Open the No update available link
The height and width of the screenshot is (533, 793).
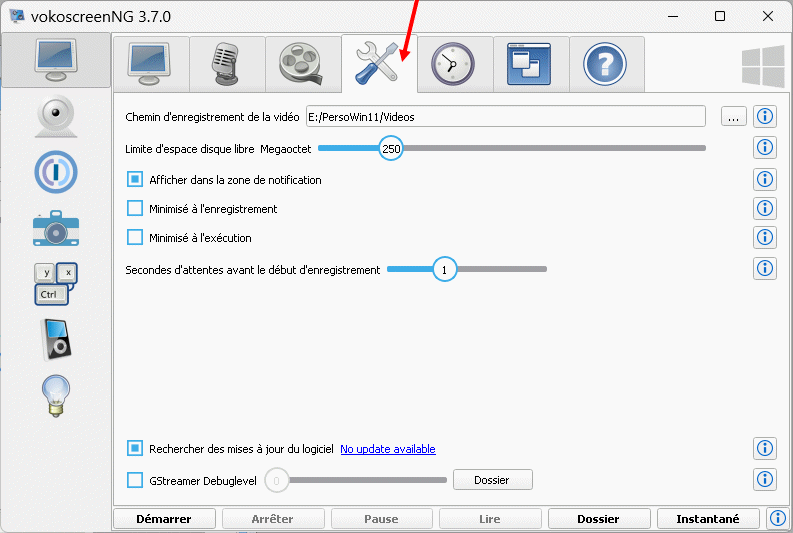point(388,449)
